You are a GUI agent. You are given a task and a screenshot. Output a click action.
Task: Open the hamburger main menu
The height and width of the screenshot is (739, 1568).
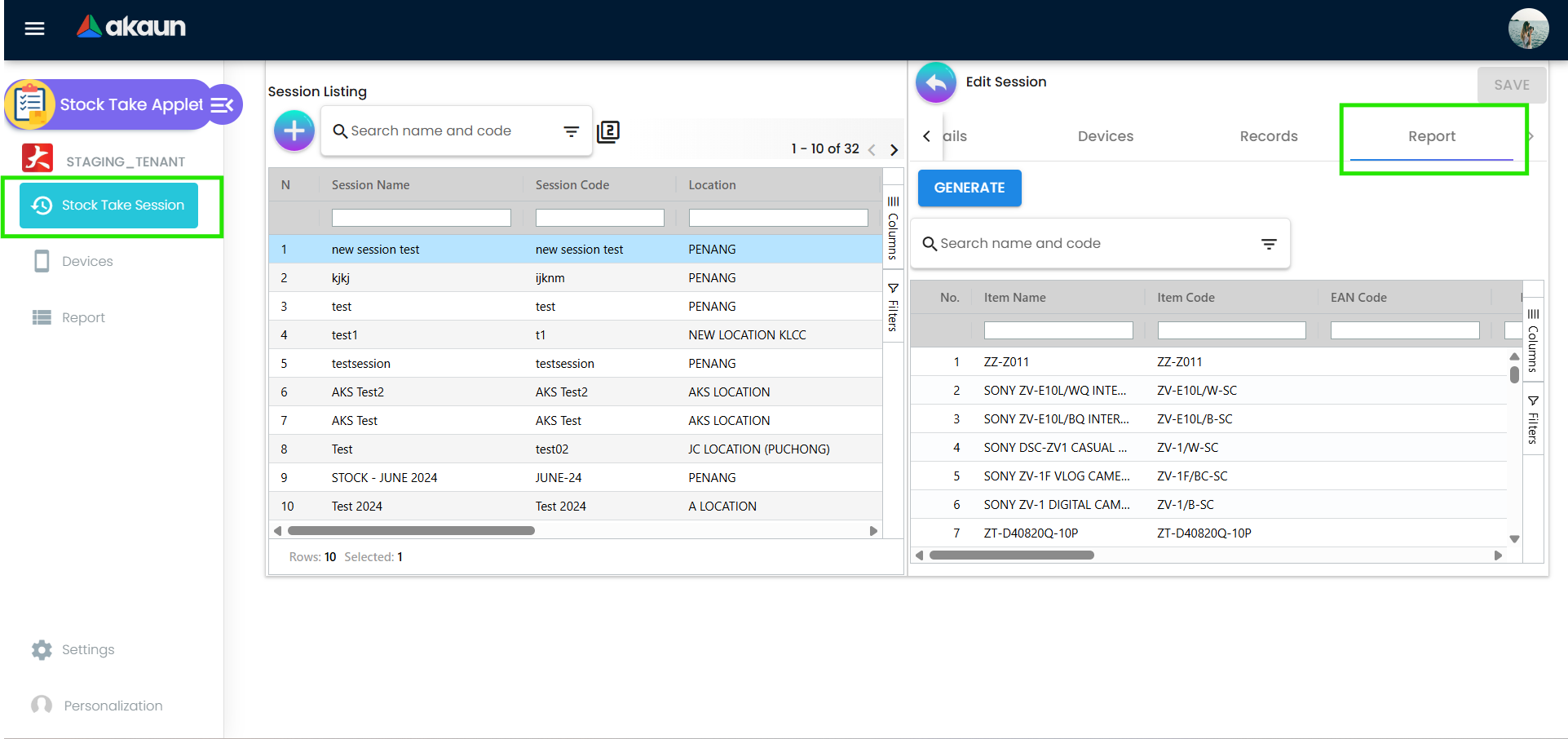[x=34, y=29]
